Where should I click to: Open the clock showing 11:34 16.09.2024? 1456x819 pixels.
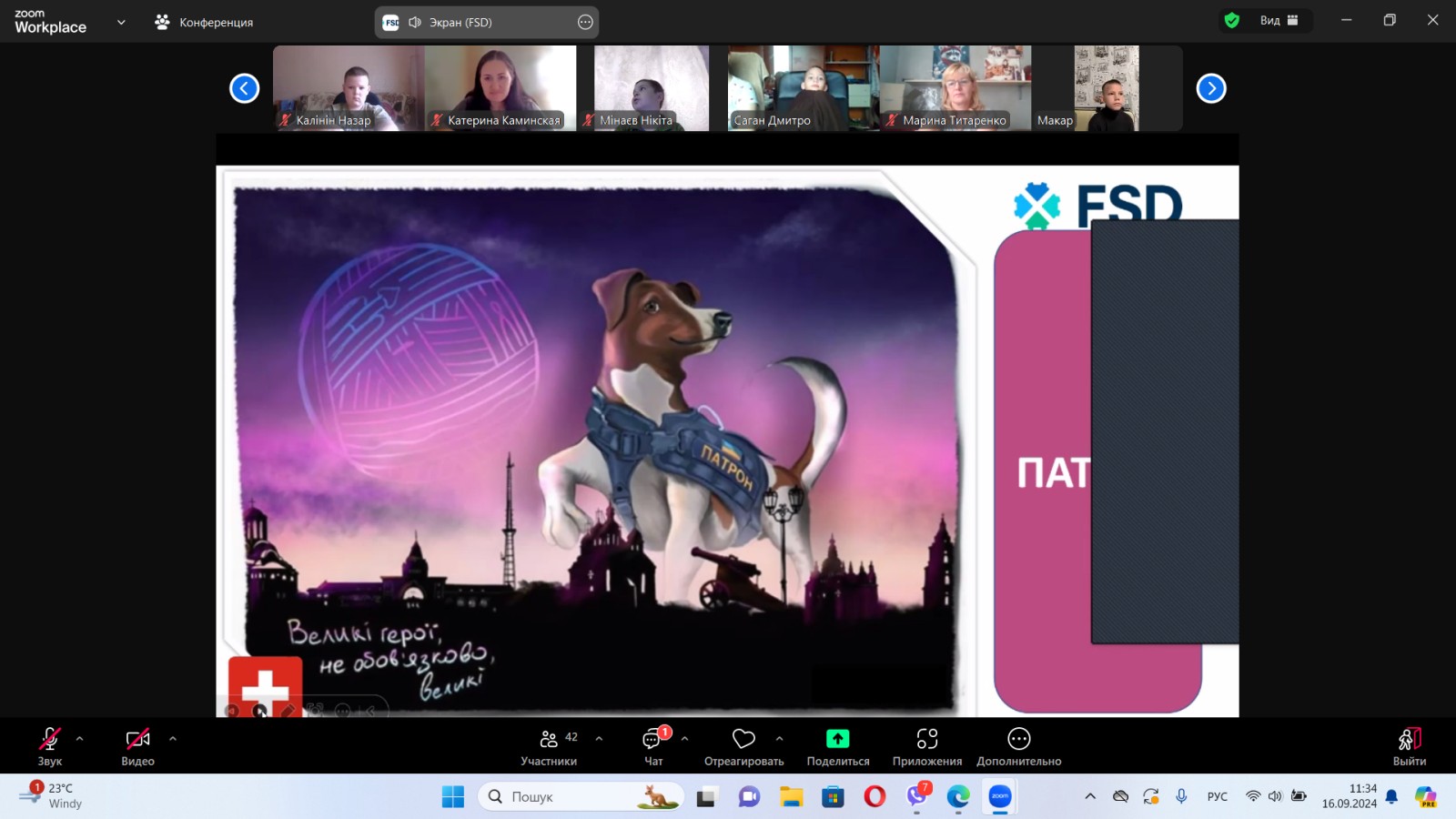point(1350,796)
